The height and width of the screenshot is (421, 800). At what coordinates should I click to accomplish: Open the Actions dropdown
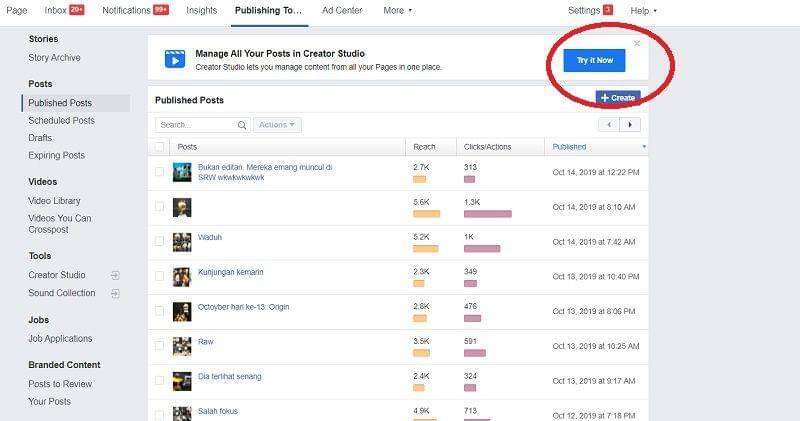(x=277, y=125)
